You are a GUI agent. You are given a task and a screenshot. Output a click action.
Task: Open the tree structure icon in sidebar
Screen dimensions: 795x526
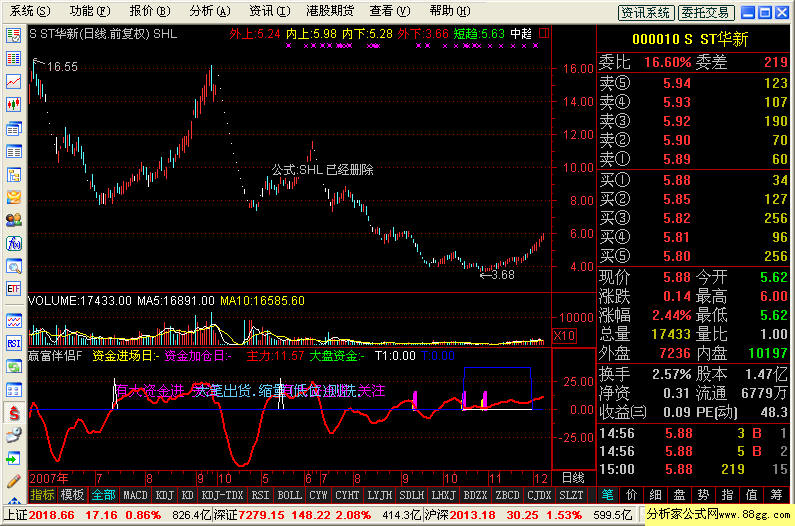tap(13, 175)
